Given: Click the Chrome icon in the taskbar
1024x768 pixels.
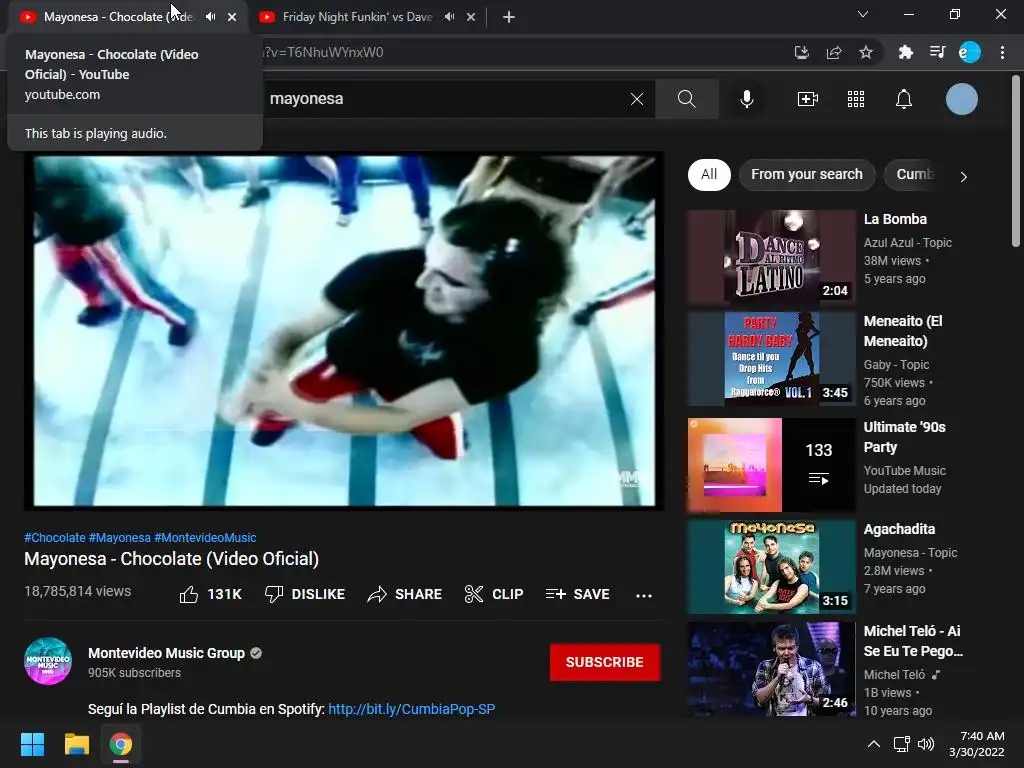Looking at the screenshot, I should click(x=121, y=744).
